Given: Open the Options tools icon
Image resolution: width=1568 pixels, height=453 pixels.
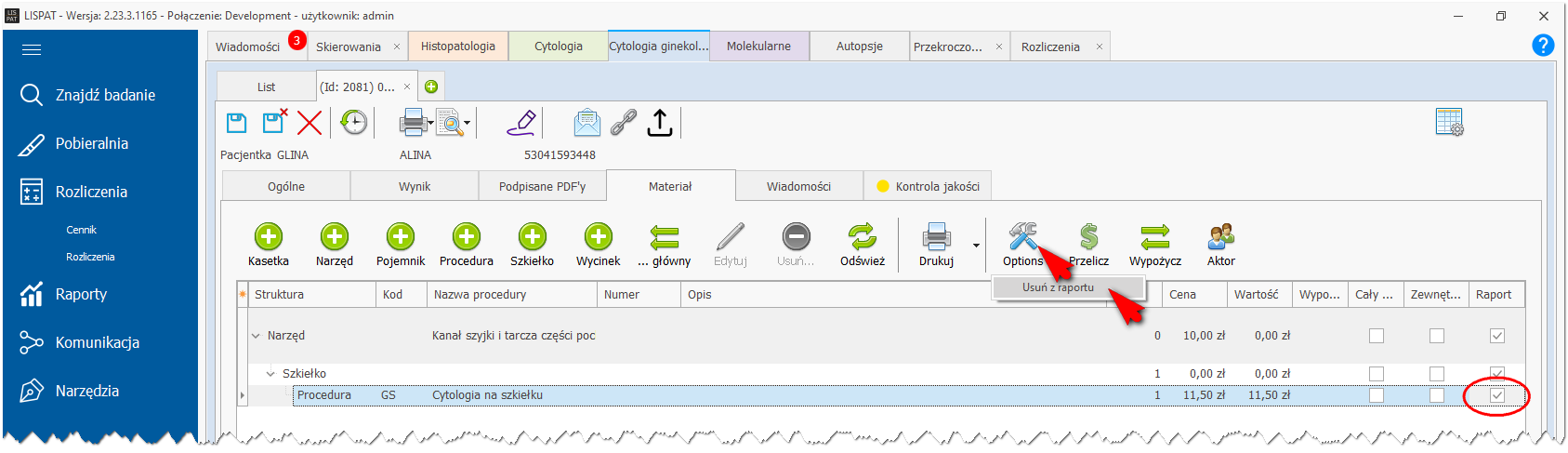Looking at the screenshot, I should (1021, 237).
